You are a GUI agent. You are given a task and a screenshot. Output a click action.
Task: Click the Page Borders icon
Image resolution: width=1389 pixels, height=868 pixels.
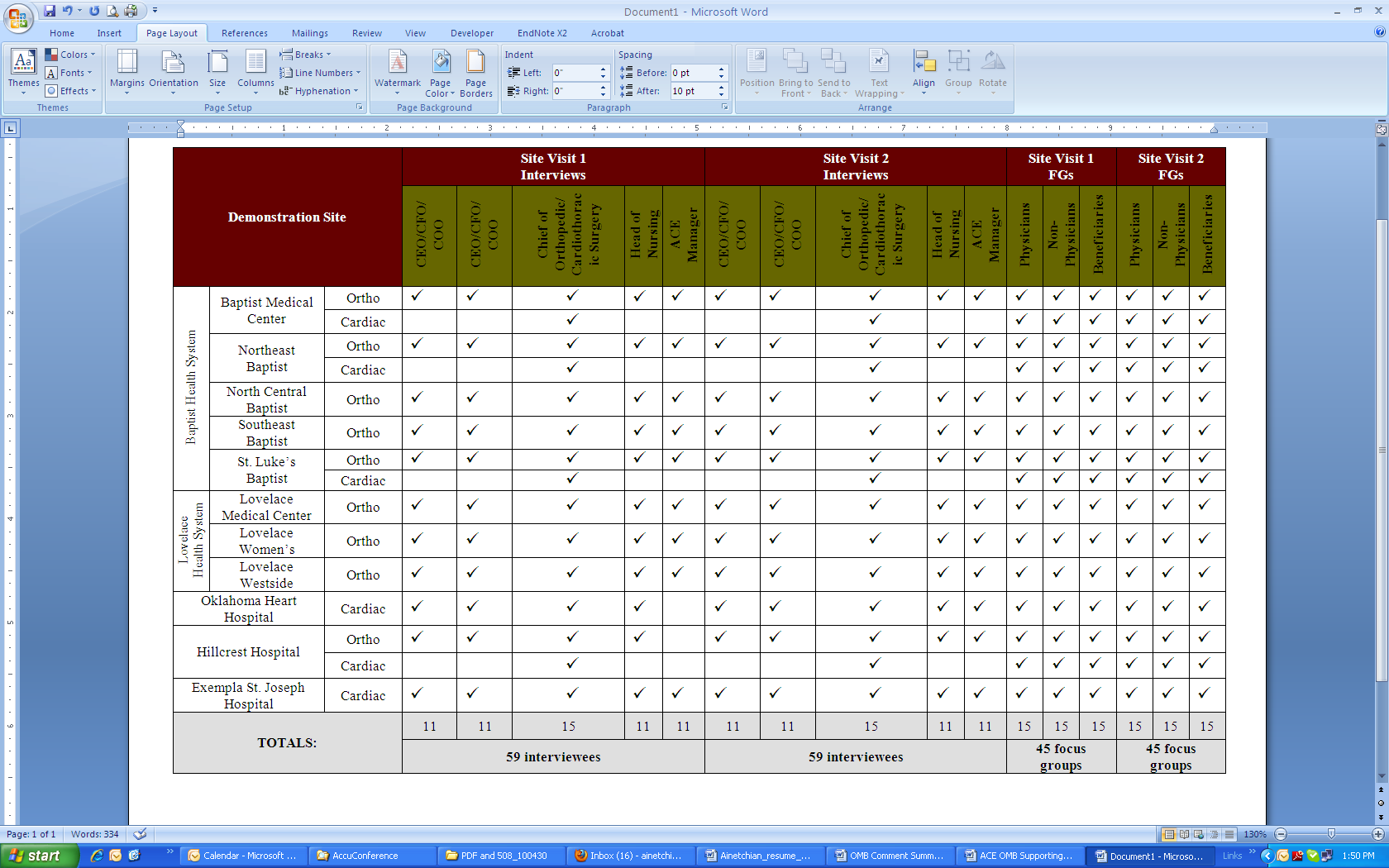tap(475, 69)
